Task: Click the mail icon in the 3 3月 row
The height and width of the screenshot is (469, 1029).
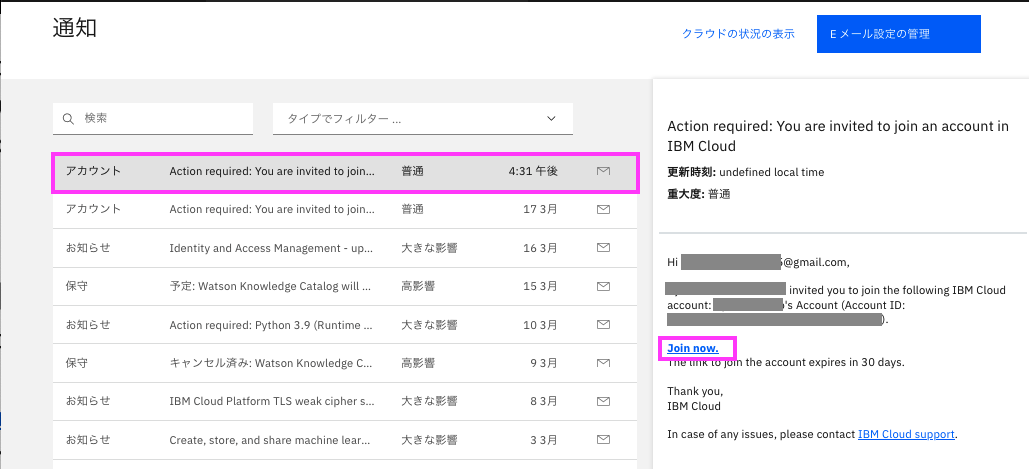Action: click(x=603, y=439)
